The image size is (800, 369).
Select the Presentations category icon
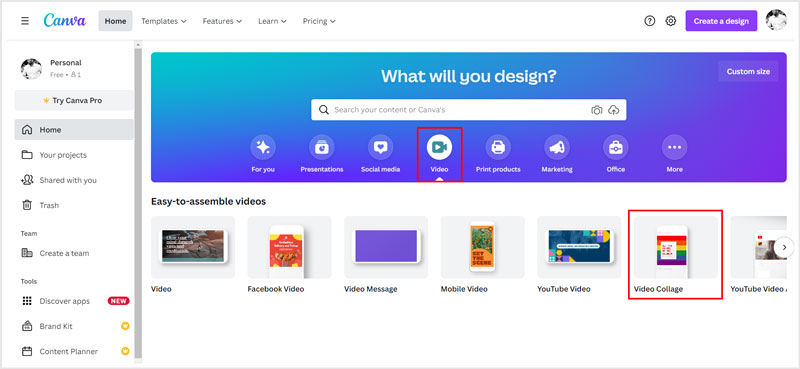pos(322,148)
